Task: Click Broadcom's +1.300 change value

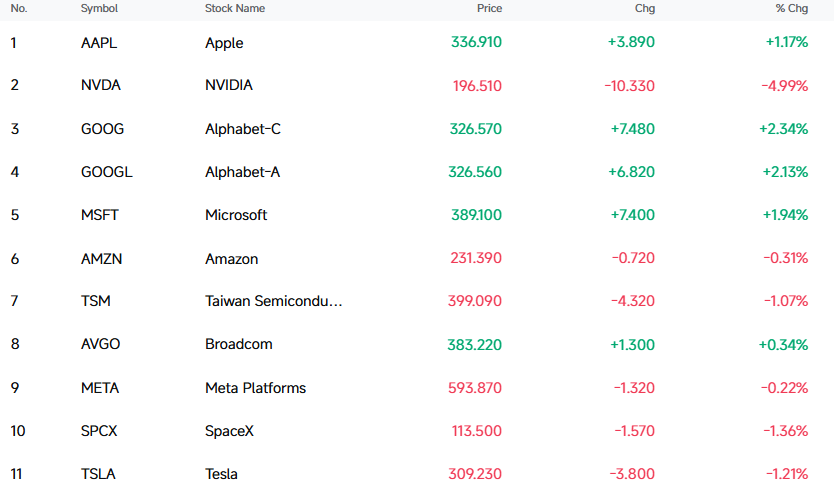Action: 632,345
